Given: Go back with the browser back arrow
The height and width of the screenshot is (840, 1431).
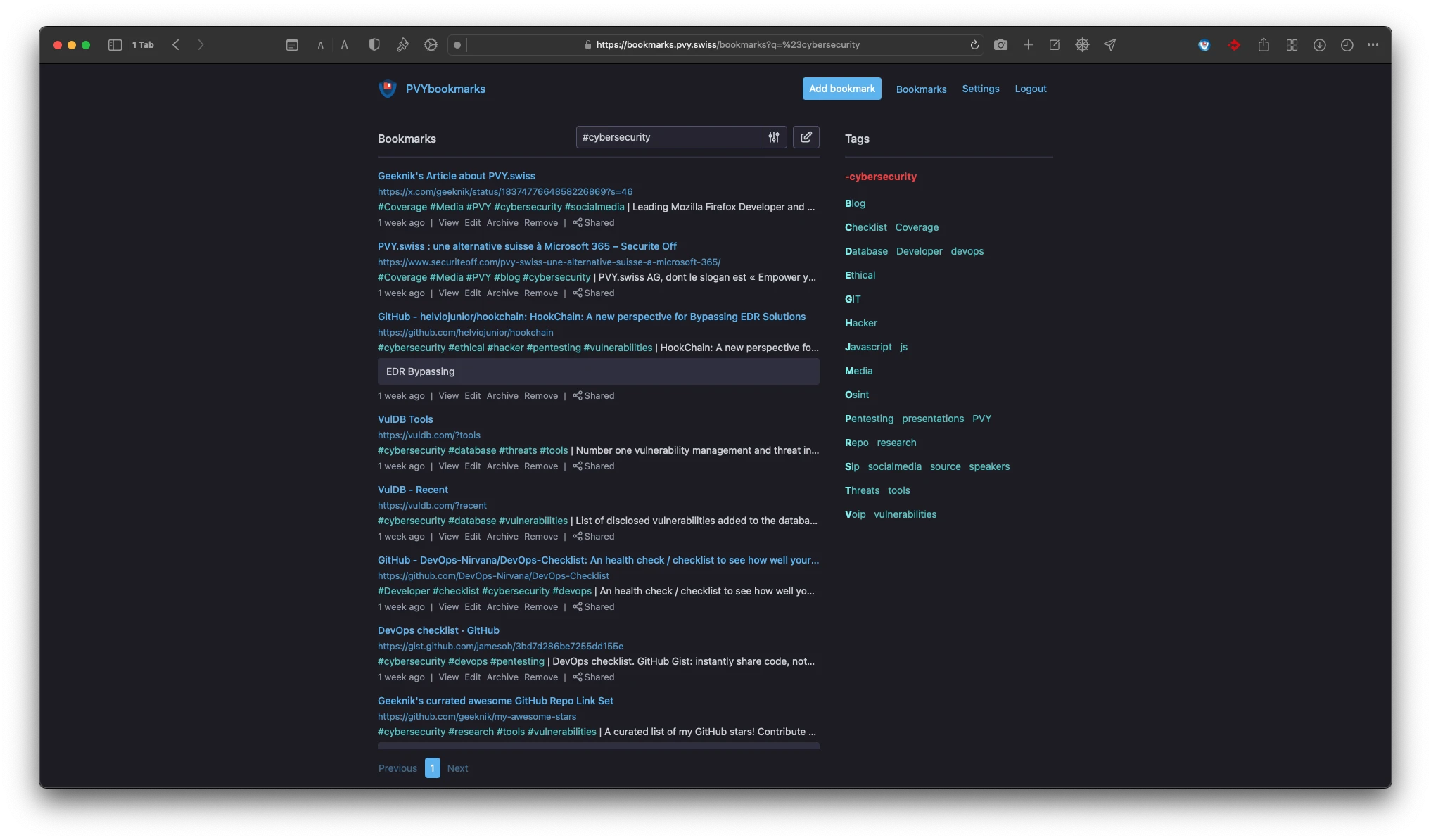Looking at the screenshot, I should pyautogui.click(x=176, y=45).
